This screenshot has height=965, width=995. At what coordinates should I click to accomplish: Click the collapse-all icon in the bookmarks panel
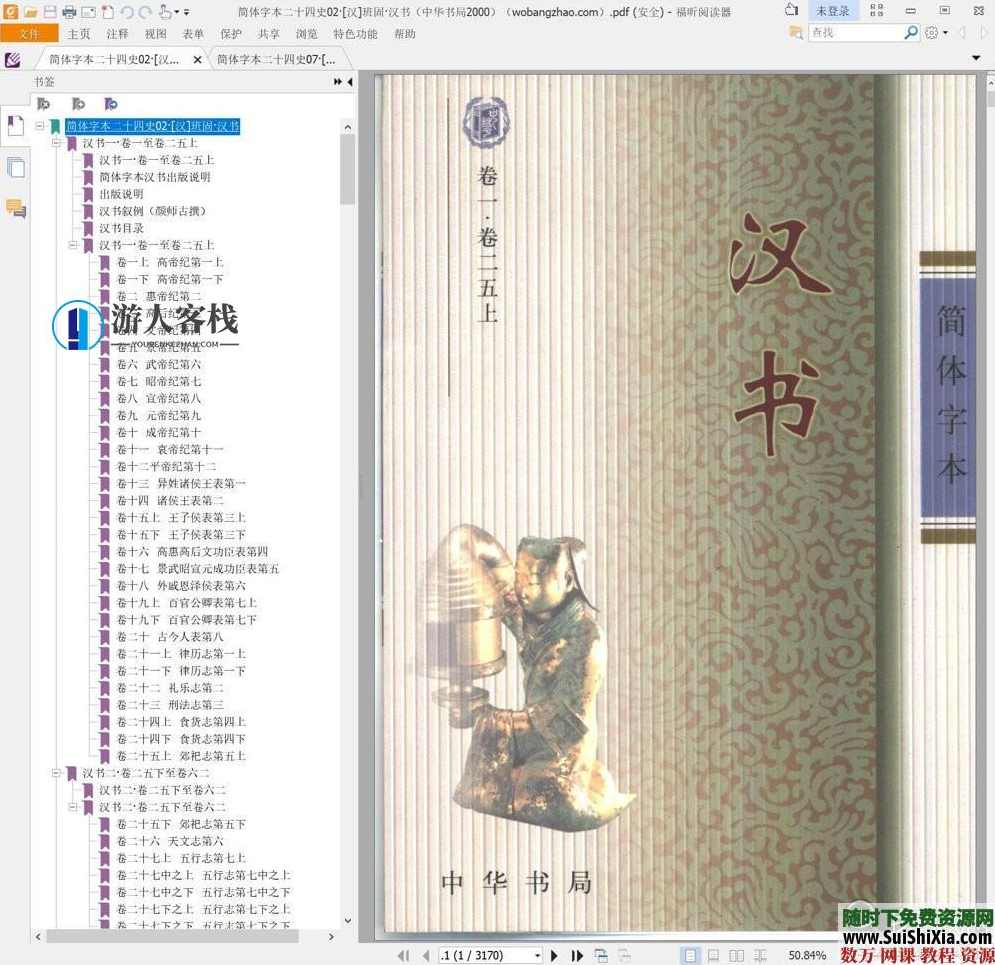43,103
